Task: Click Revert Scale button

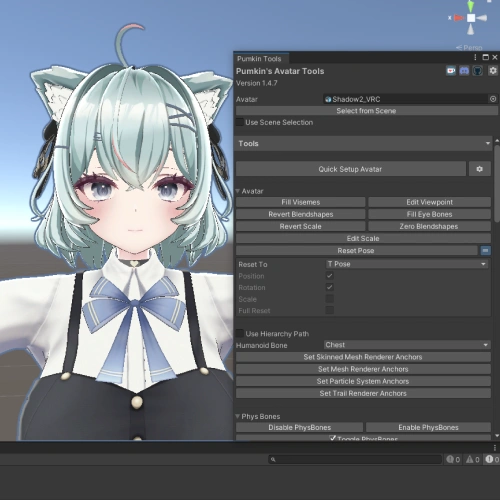Action: (x=301, y=226)
